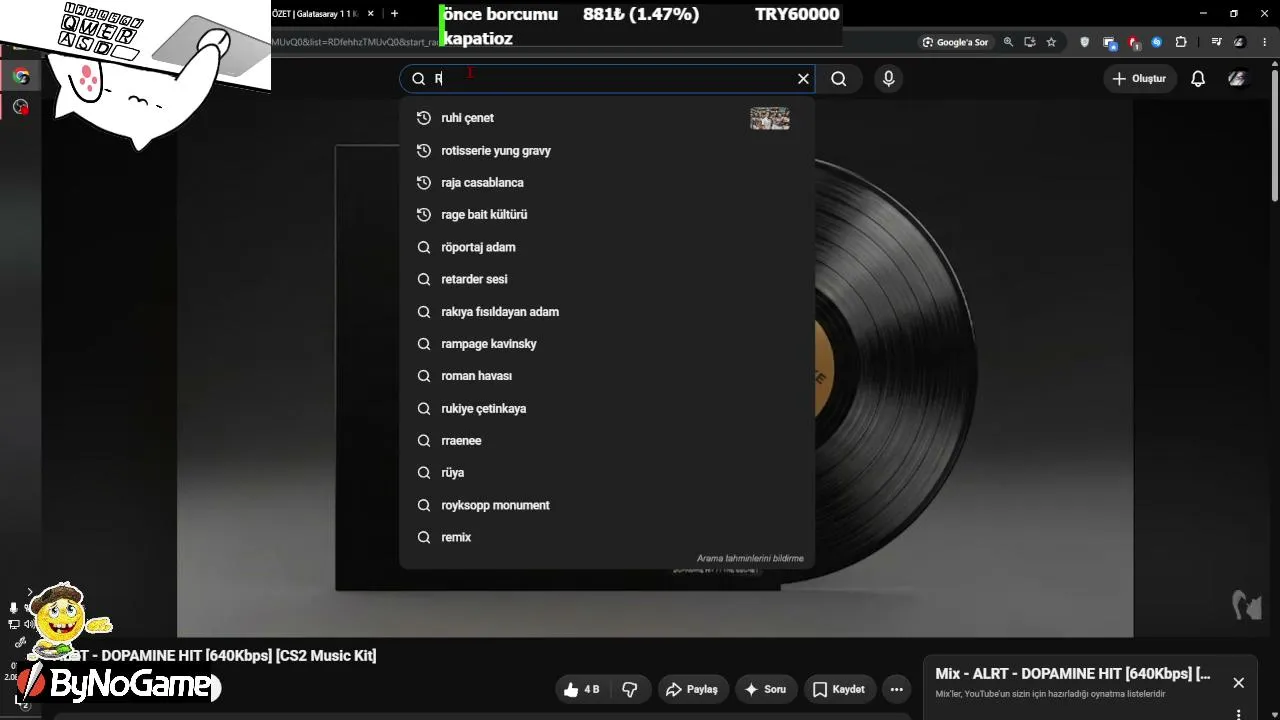This screenshot has width=1280, height=720.
Task: Choose the "raja casablanca" suggestion
Action: click(x=606, y=183)
